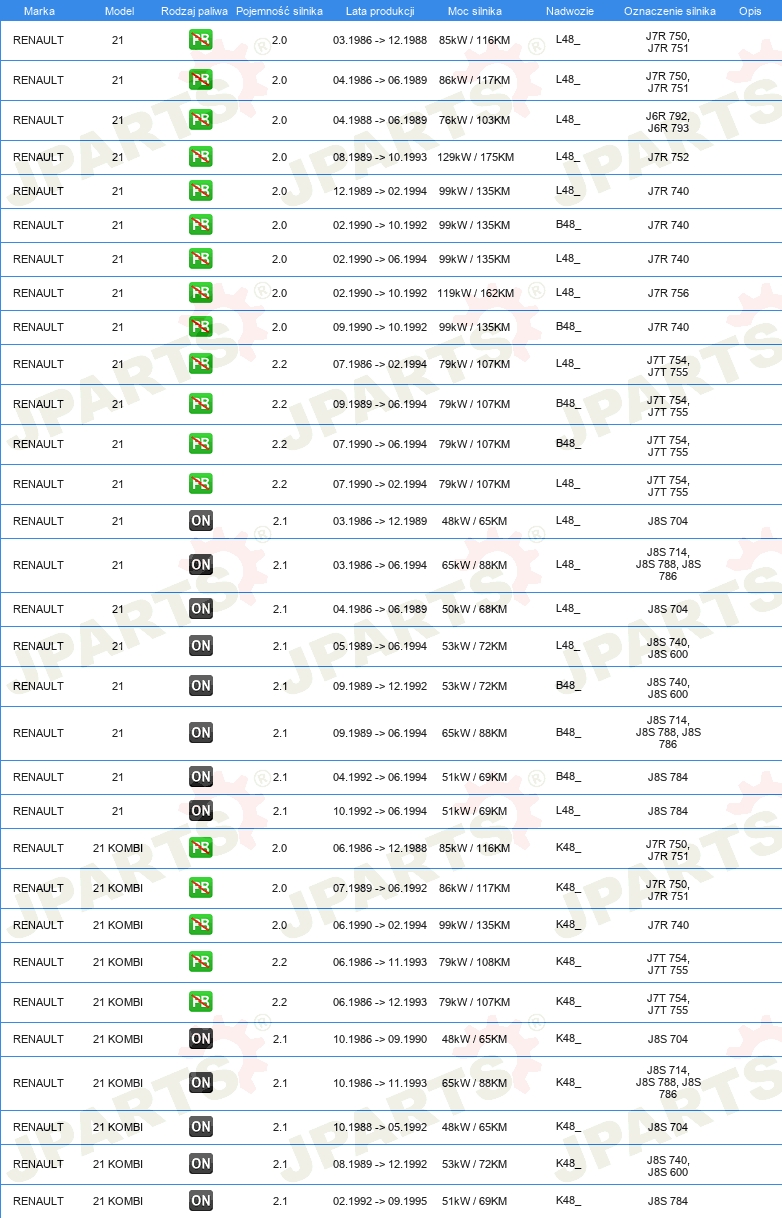This screenshot has width=782, height=1218.
Task: Click the PB fuel icon in the 12.1989 -> 02.1994 row
Action: [201, 191]
